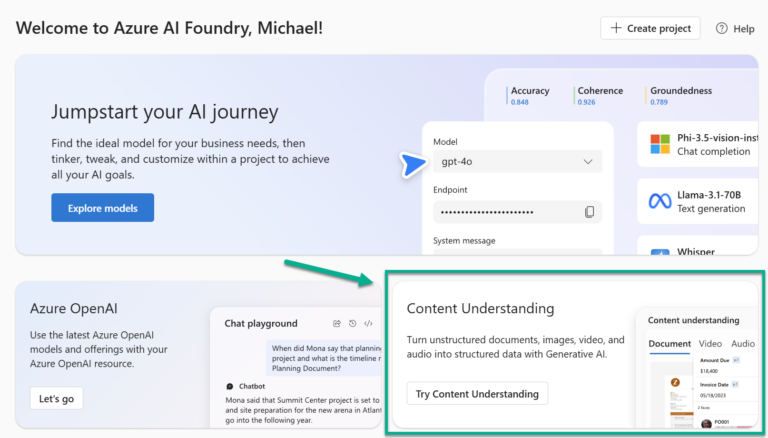Viewport: 768px width, 438px height.
Task: Click the blue cursor arrow beside Model
Action: (x=411, y=165)
